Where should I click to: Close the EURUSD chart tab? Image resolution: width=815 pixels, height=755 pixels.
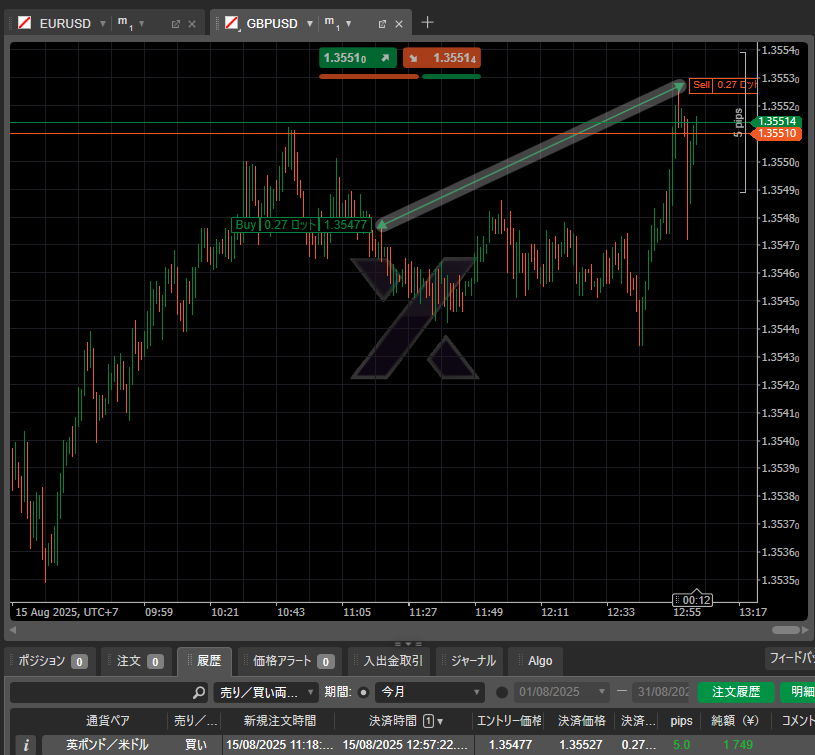pos(192,23)
